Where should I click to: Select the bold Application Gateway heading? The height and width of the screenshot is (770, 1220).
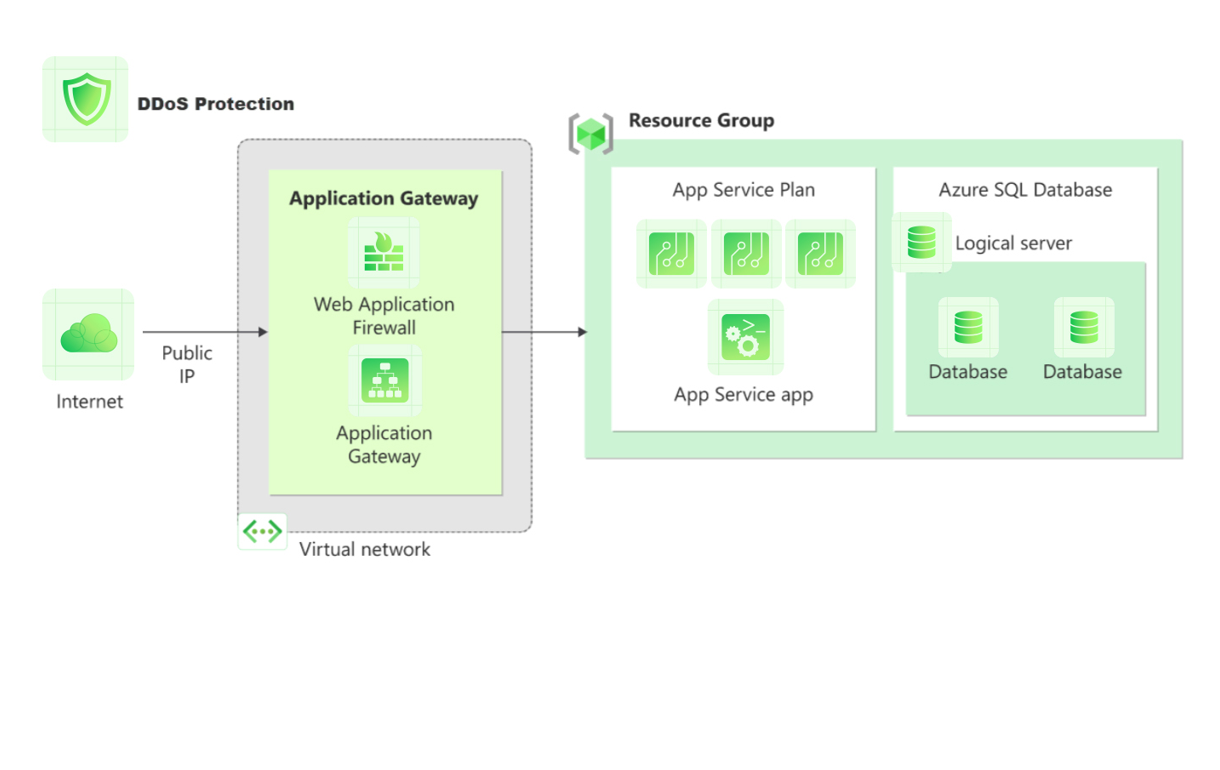coord(384,198)
